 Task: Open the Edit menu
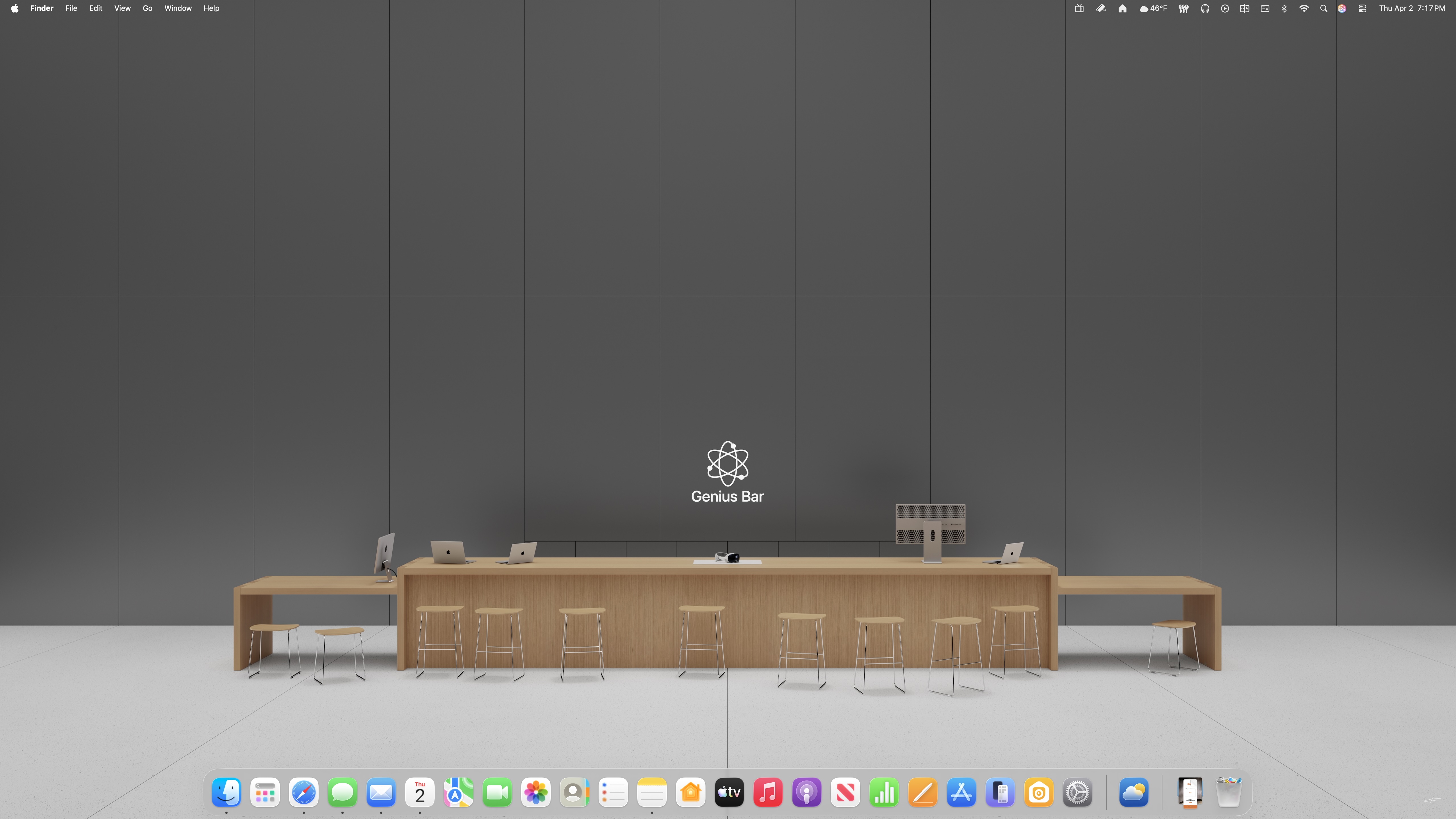click(x=96, y=9)
